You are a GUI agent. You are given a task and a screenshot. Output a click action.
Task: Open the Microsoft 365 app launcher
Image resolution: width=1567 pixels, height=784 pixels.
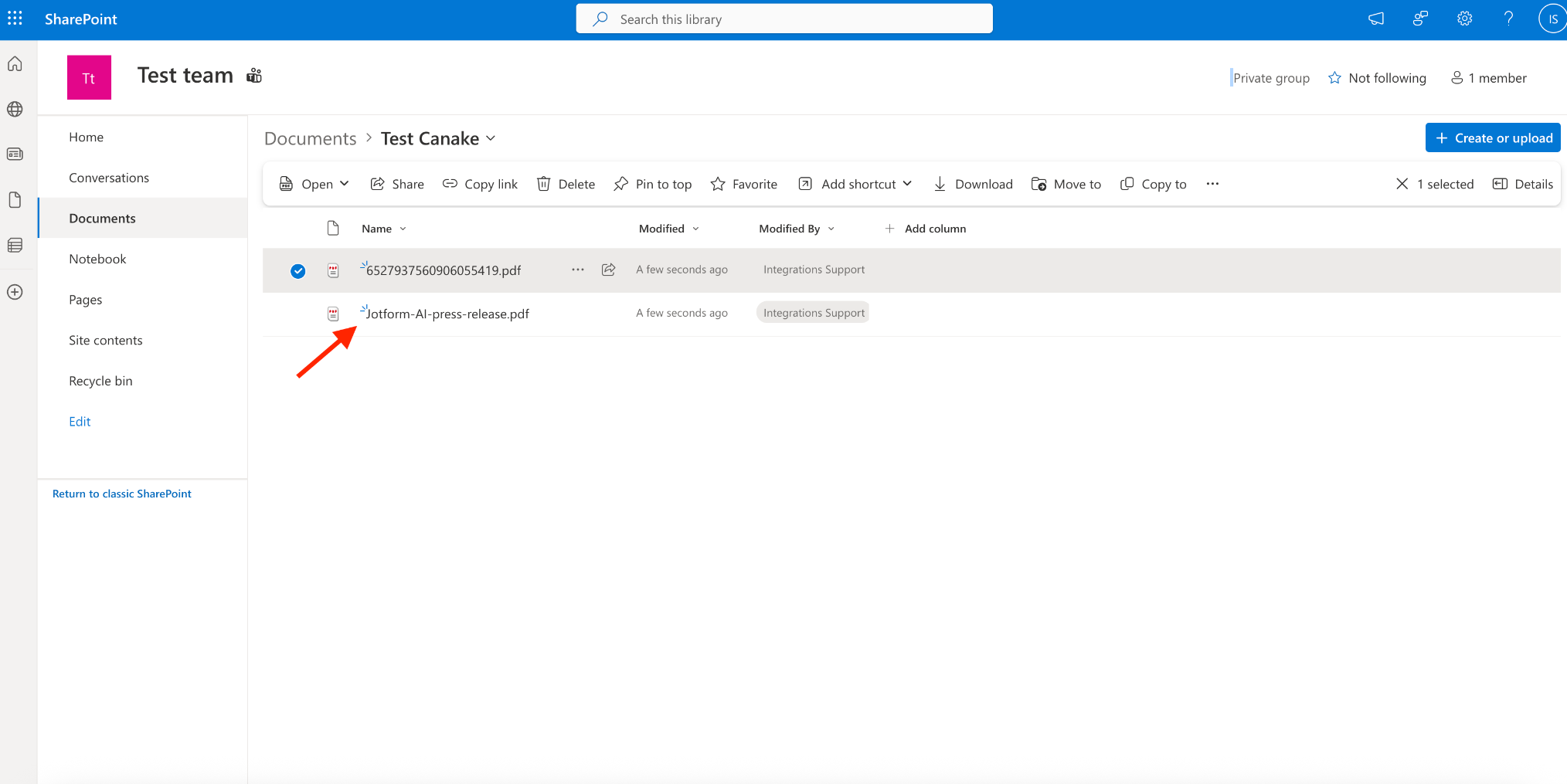tap(14, 18)
